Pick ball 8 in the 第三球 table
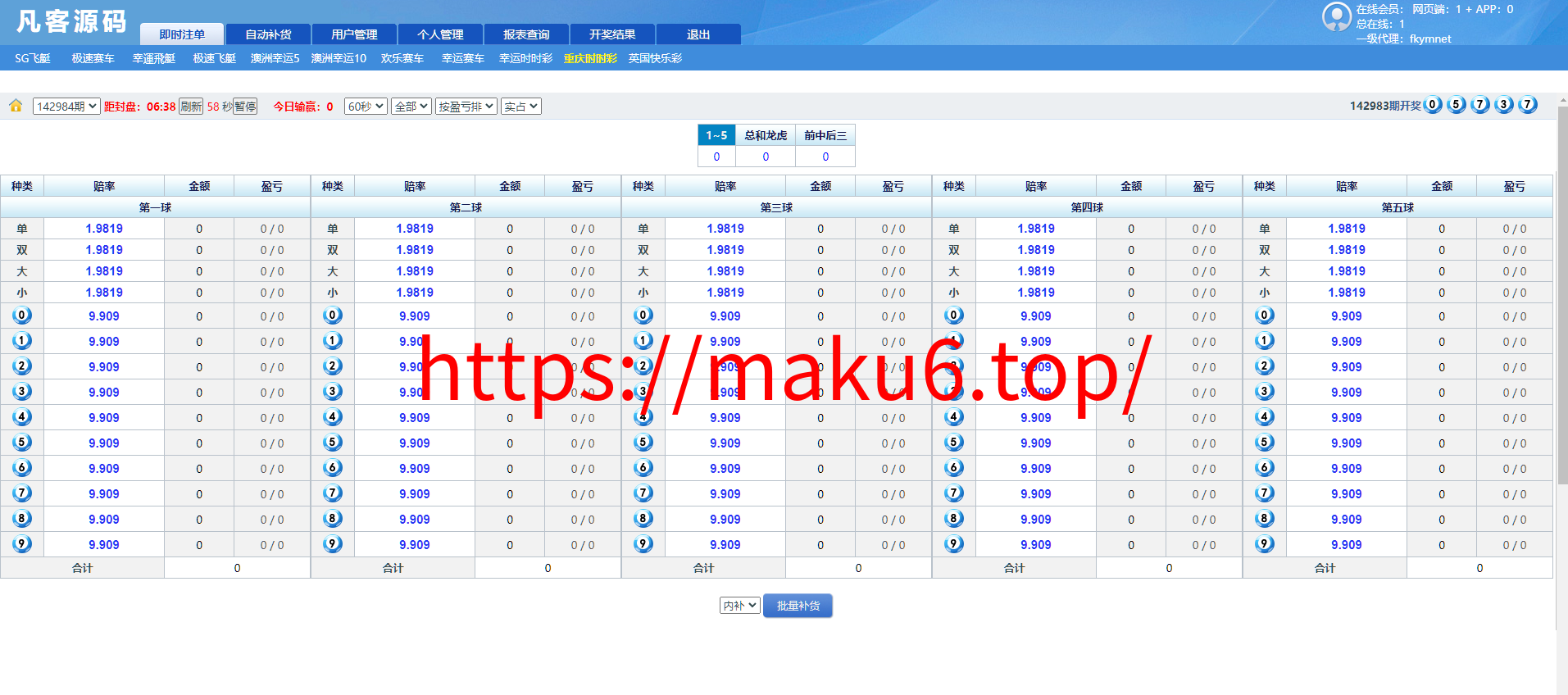Viewport: 1568px width, 695px height. 643,519
